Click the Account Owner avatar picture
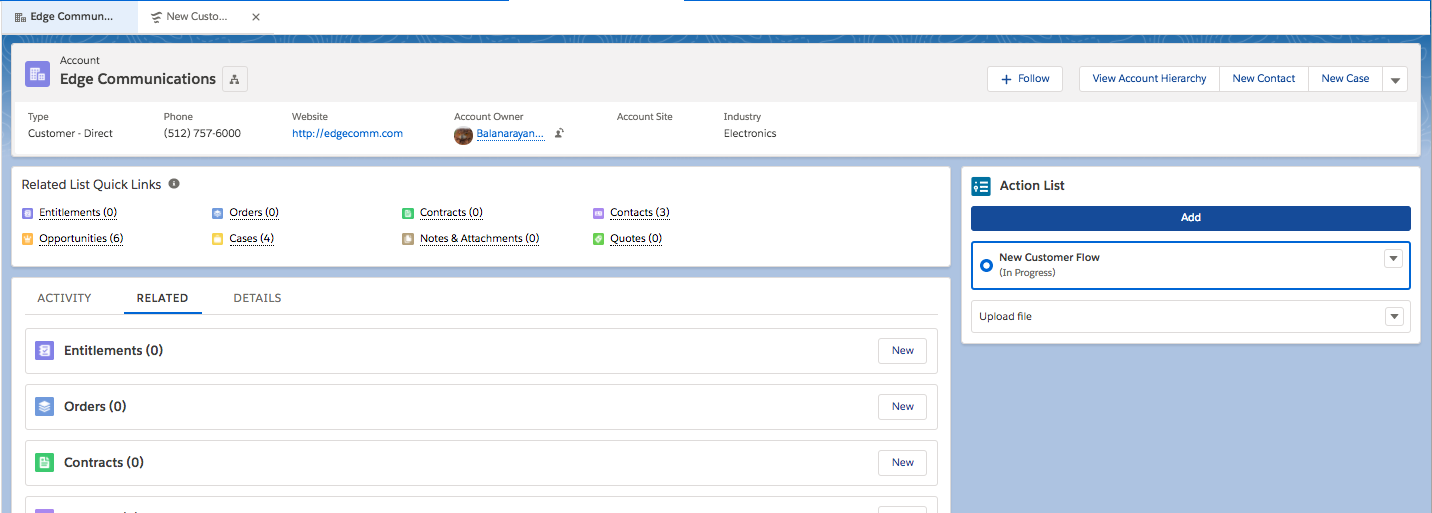The height and width of the screenshot is (513, 1432). pyautogui.click(x=463, y=135)
